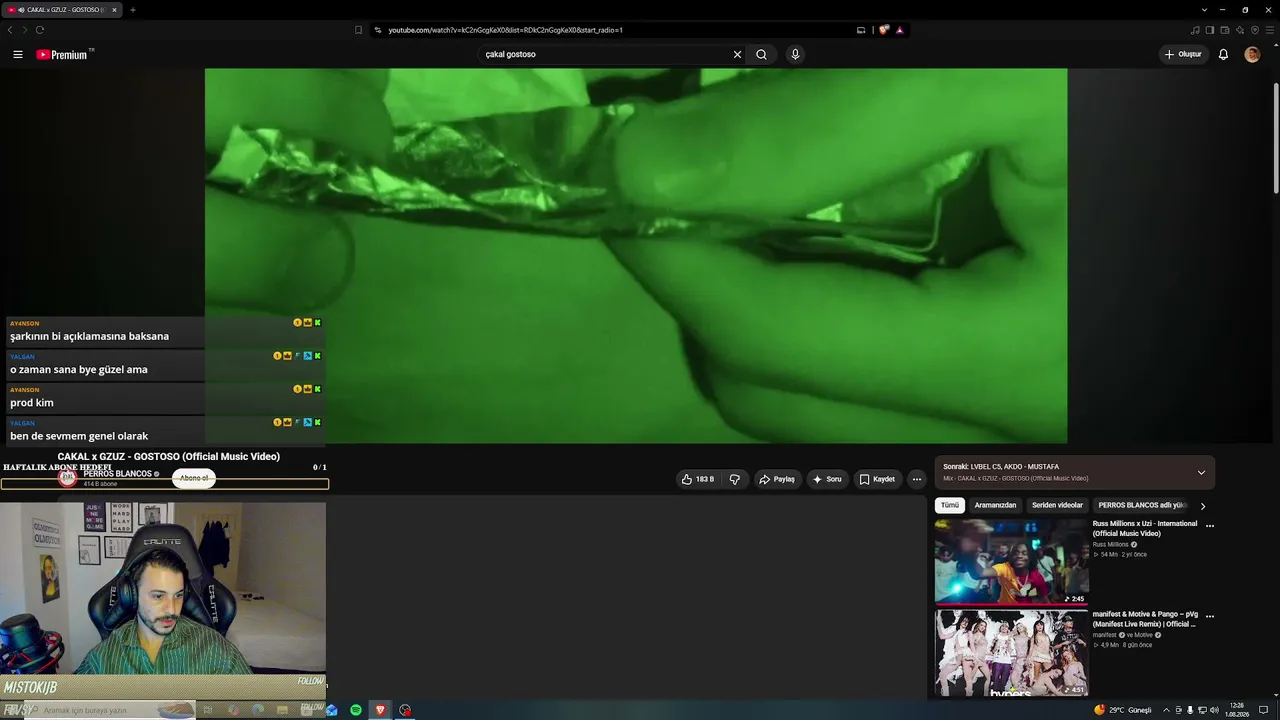Dislike the video with thumbs down
Viewport: 1280px width, 720px height.
coord(734,479)
